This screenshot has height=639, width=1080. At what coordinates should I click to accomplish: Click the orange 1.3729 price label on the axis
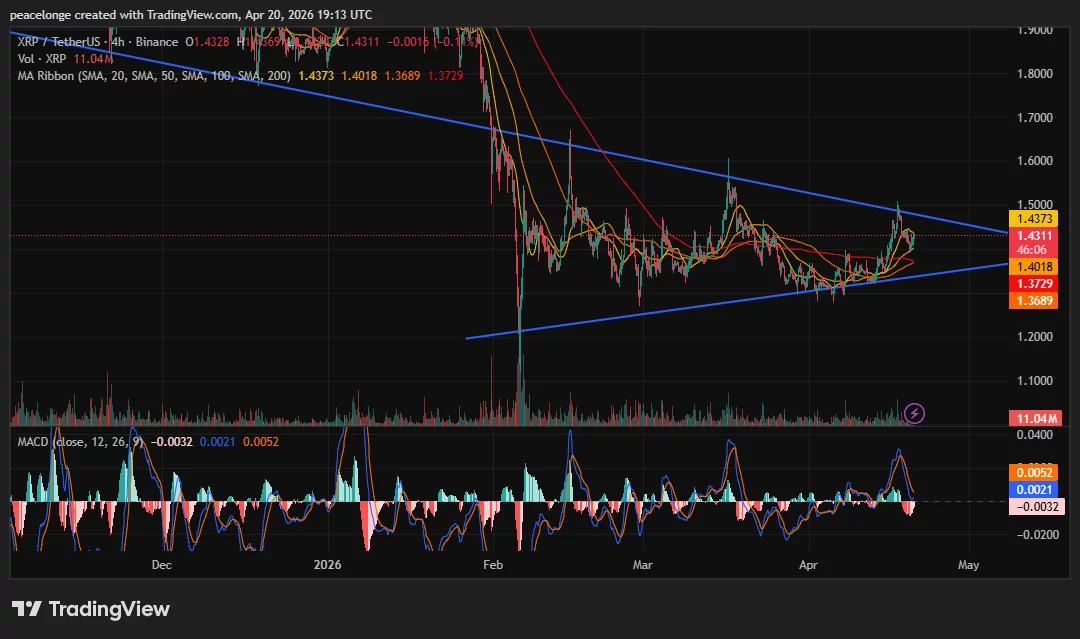point(1035,284)
